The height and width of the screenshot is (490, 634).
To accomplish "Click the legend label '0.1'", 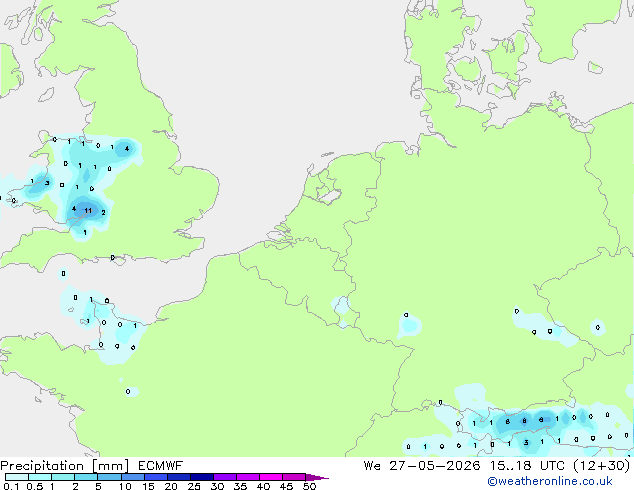I will coord(11,486).
